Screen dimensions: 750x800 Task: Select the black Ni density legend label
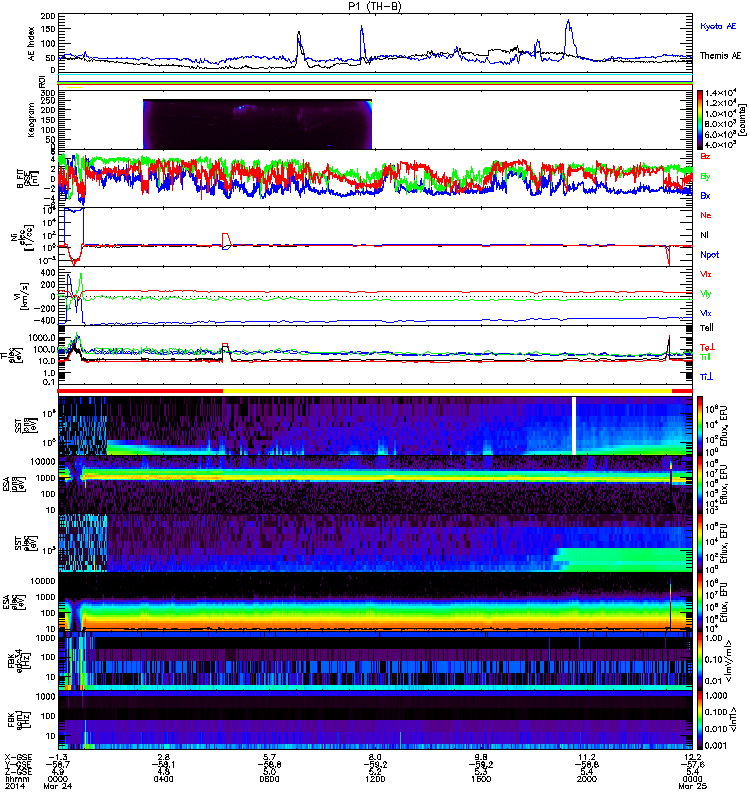coord(704,235)
